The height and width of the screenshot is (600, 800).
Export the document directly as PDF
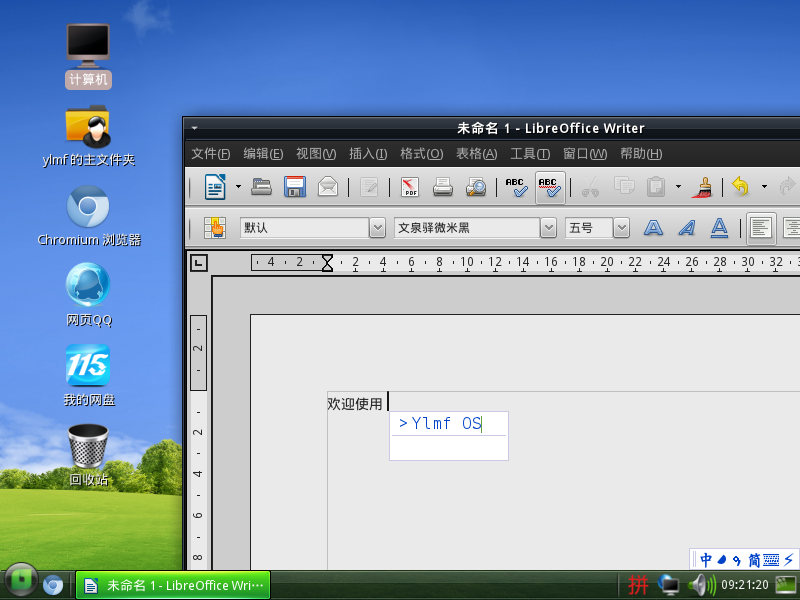(410, 186)
